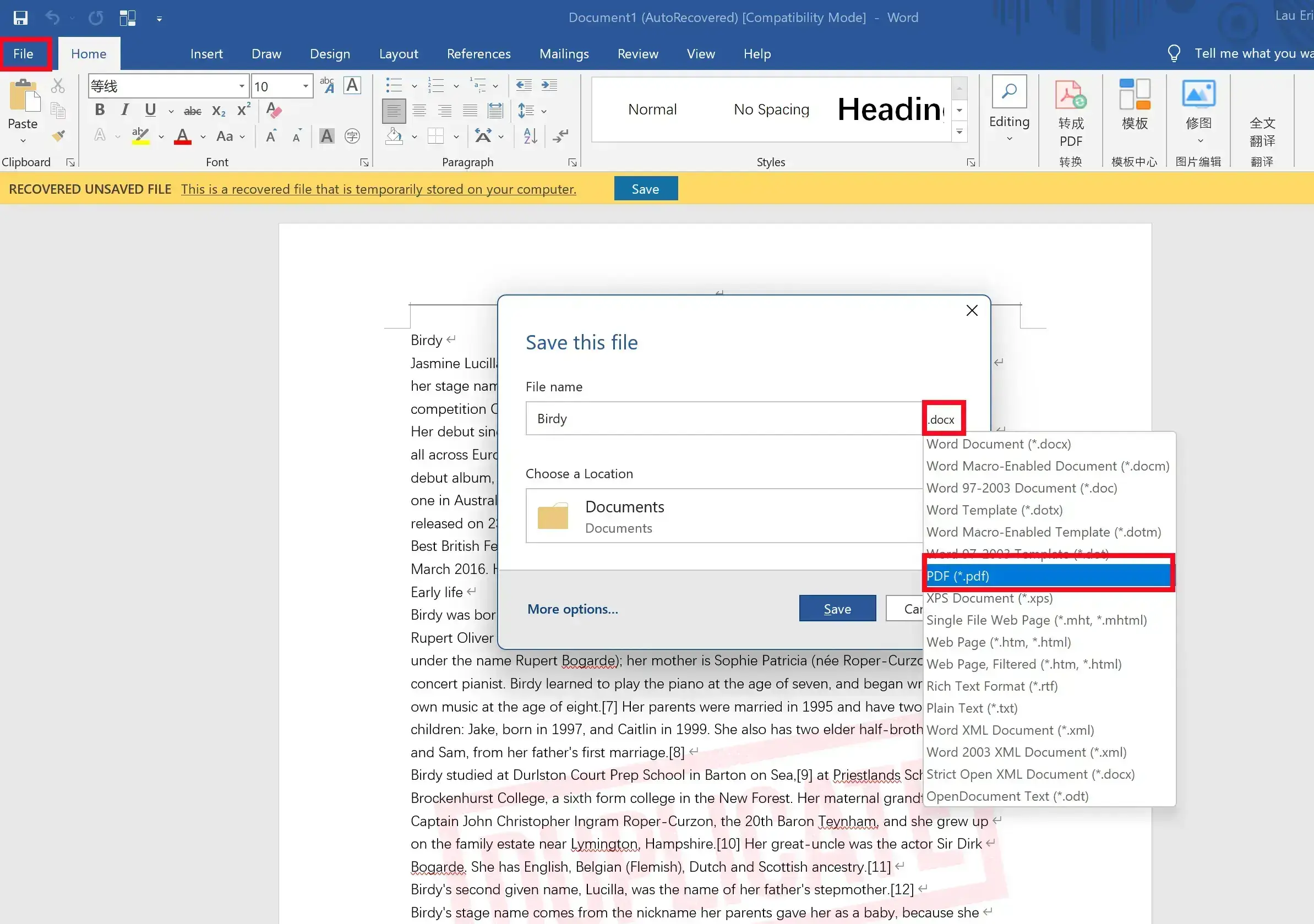Click the Cut scissors icon

[58, 86]
